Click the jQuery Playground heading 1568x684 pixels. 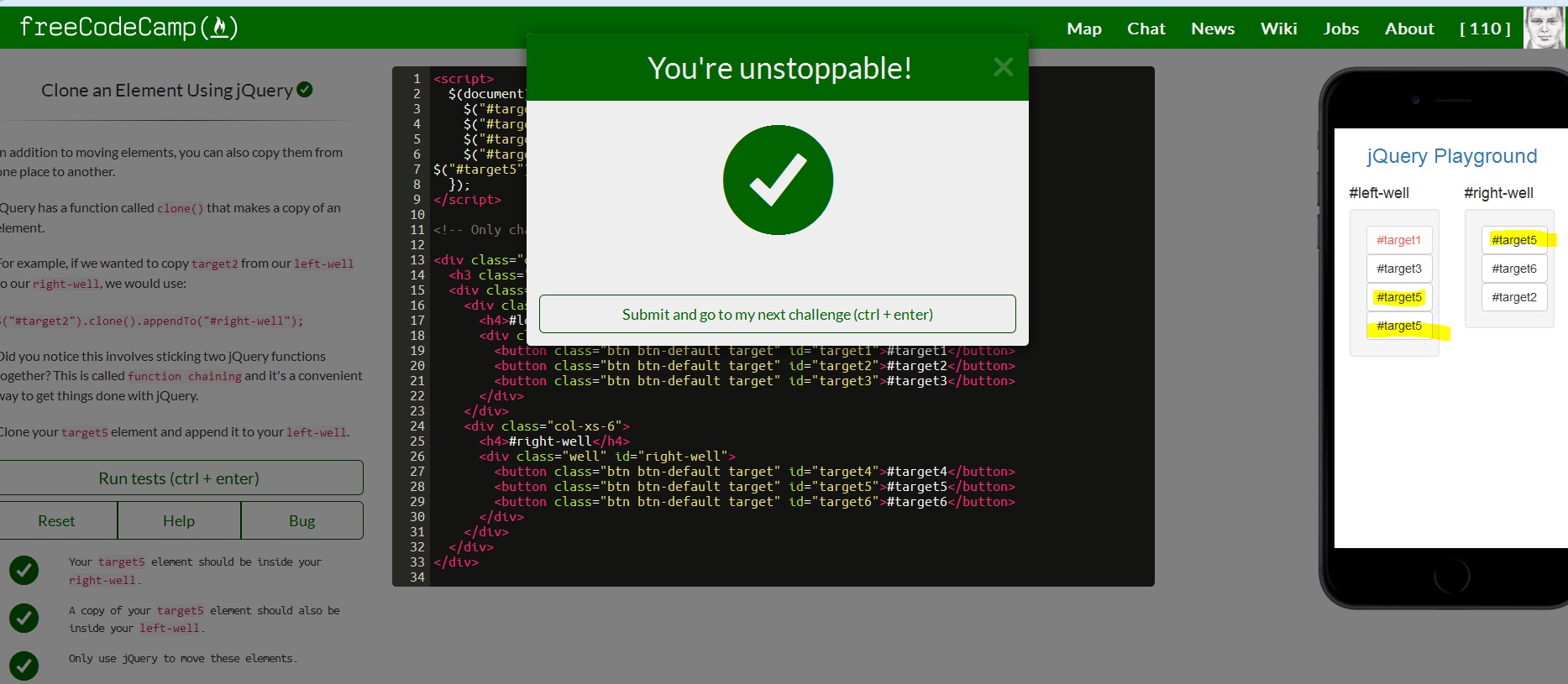(x=1451, y=156)
